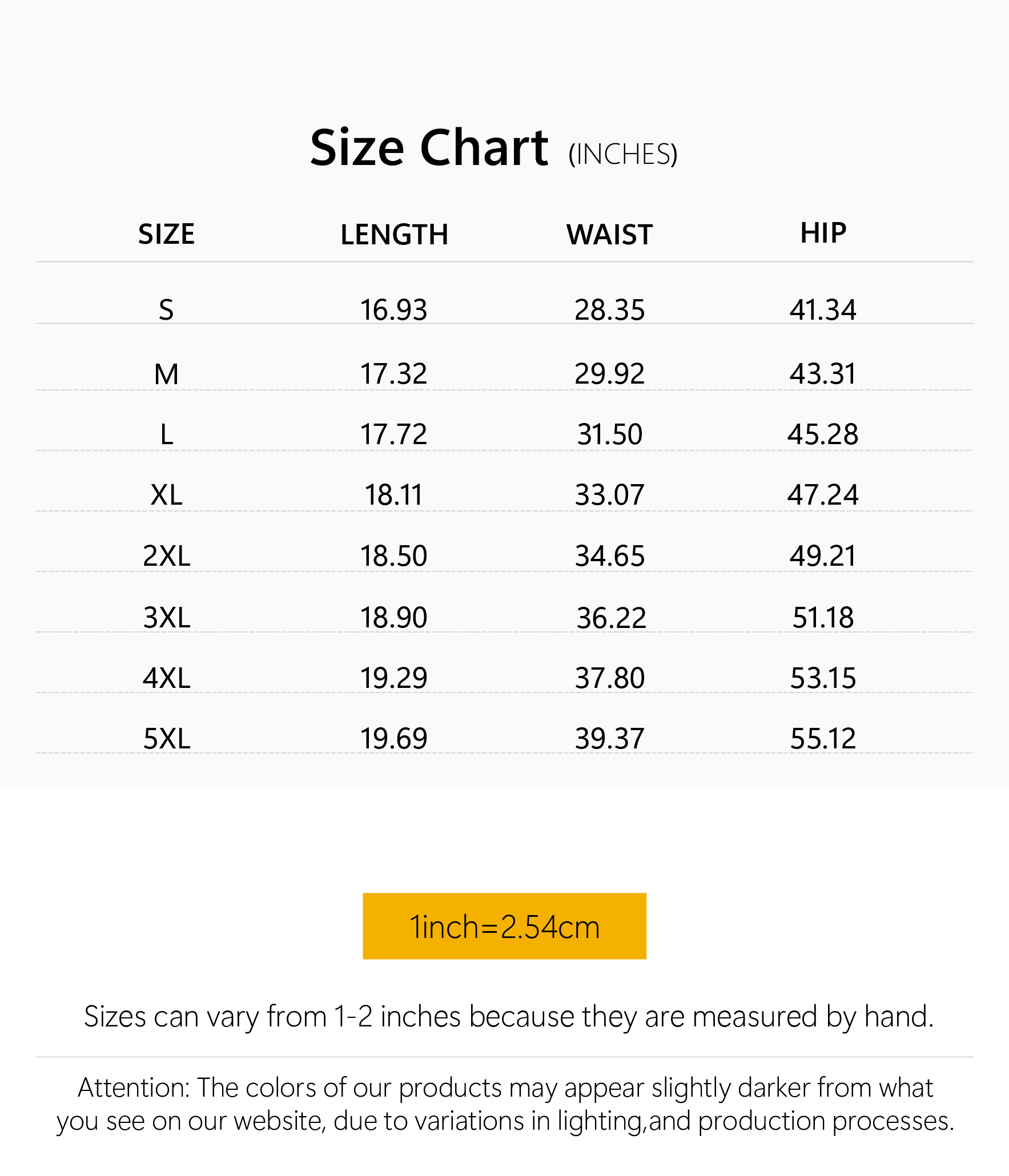The width and height of the screenshot is (1009, 1176).
Task: Click the 36.22 waist value for 3XL
Action: pos(611,618)
